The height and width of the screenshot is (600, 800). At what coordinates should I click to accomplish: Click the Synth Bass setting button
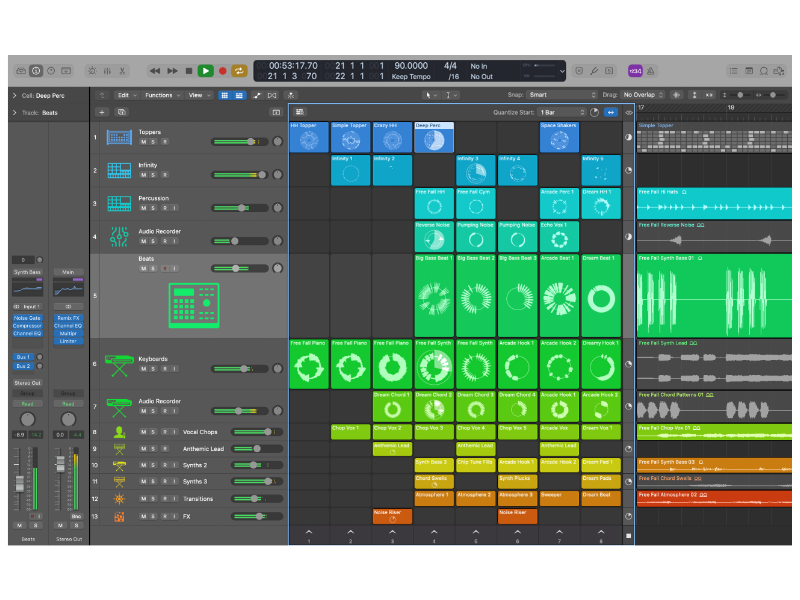coord(28,272)
